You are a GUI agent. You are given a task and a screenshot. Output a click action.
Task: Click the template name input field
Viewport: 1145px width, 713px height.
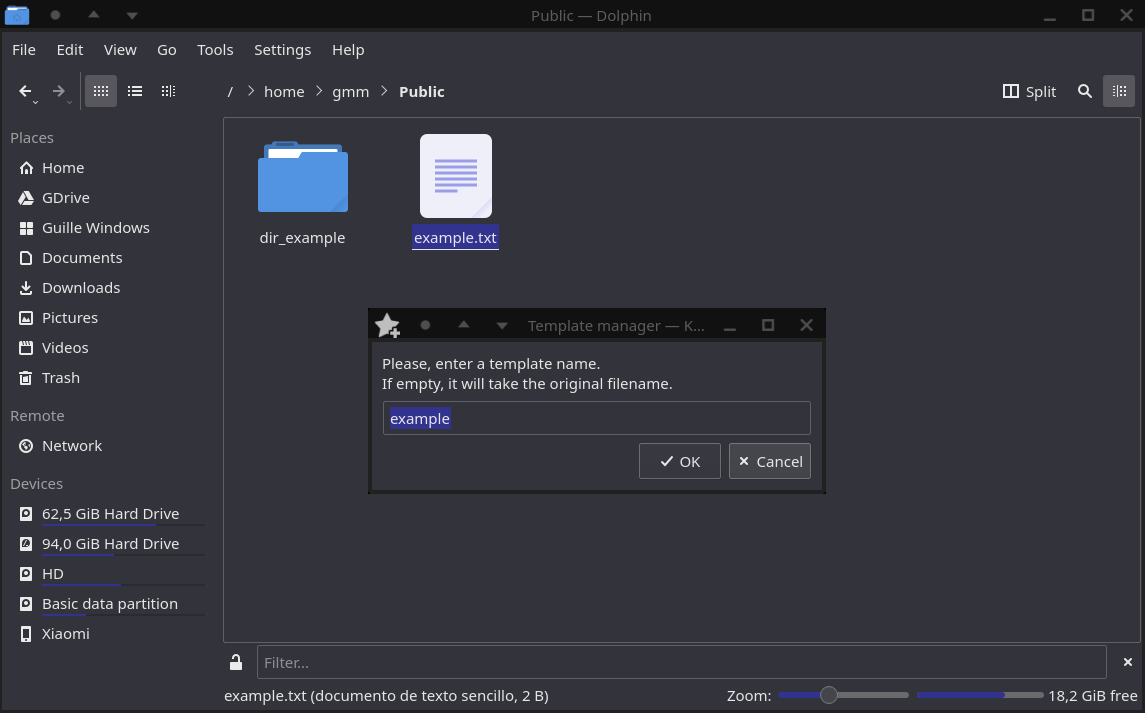click(x=597, y=418)
